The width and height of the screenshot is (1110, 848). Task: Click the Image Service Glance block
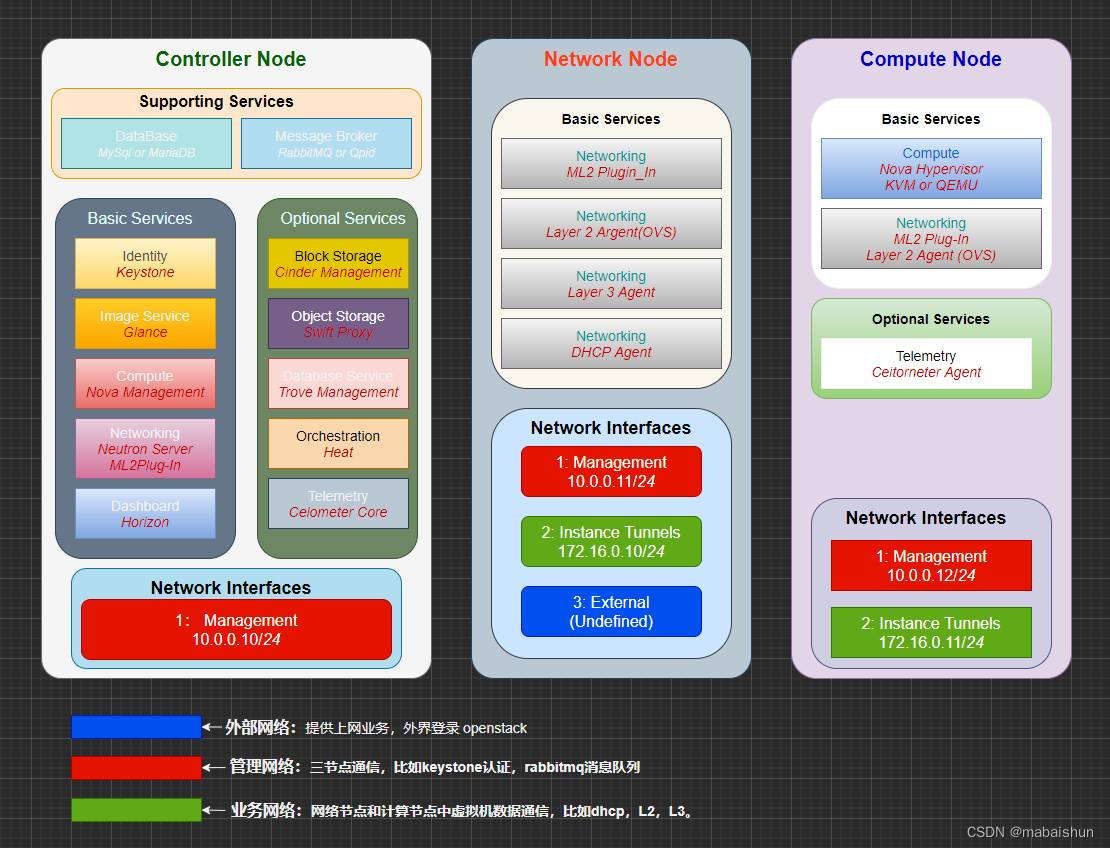(145, 323)
